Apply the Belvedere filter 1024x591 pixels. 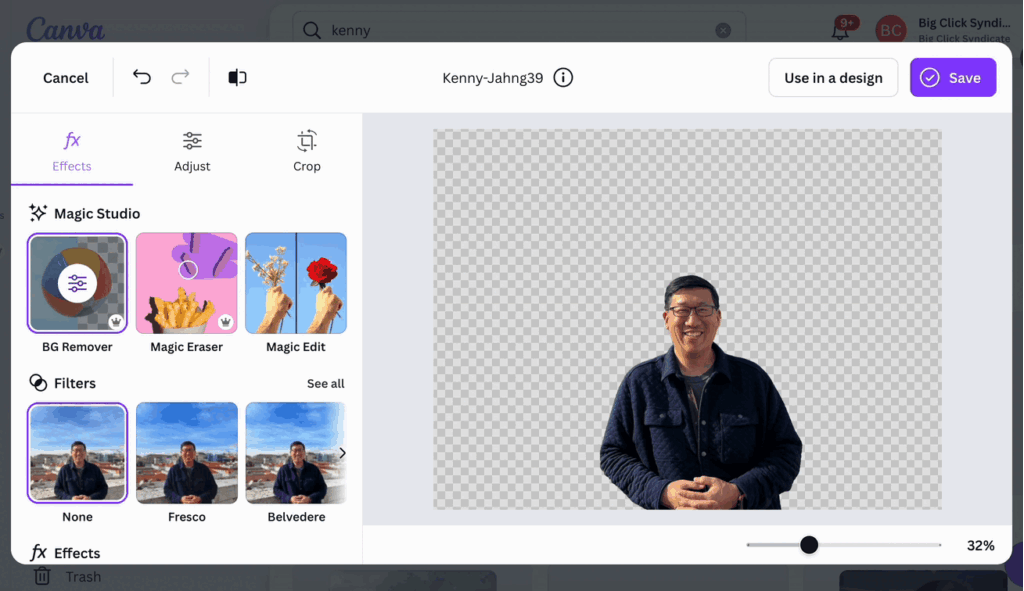[296, 452]
